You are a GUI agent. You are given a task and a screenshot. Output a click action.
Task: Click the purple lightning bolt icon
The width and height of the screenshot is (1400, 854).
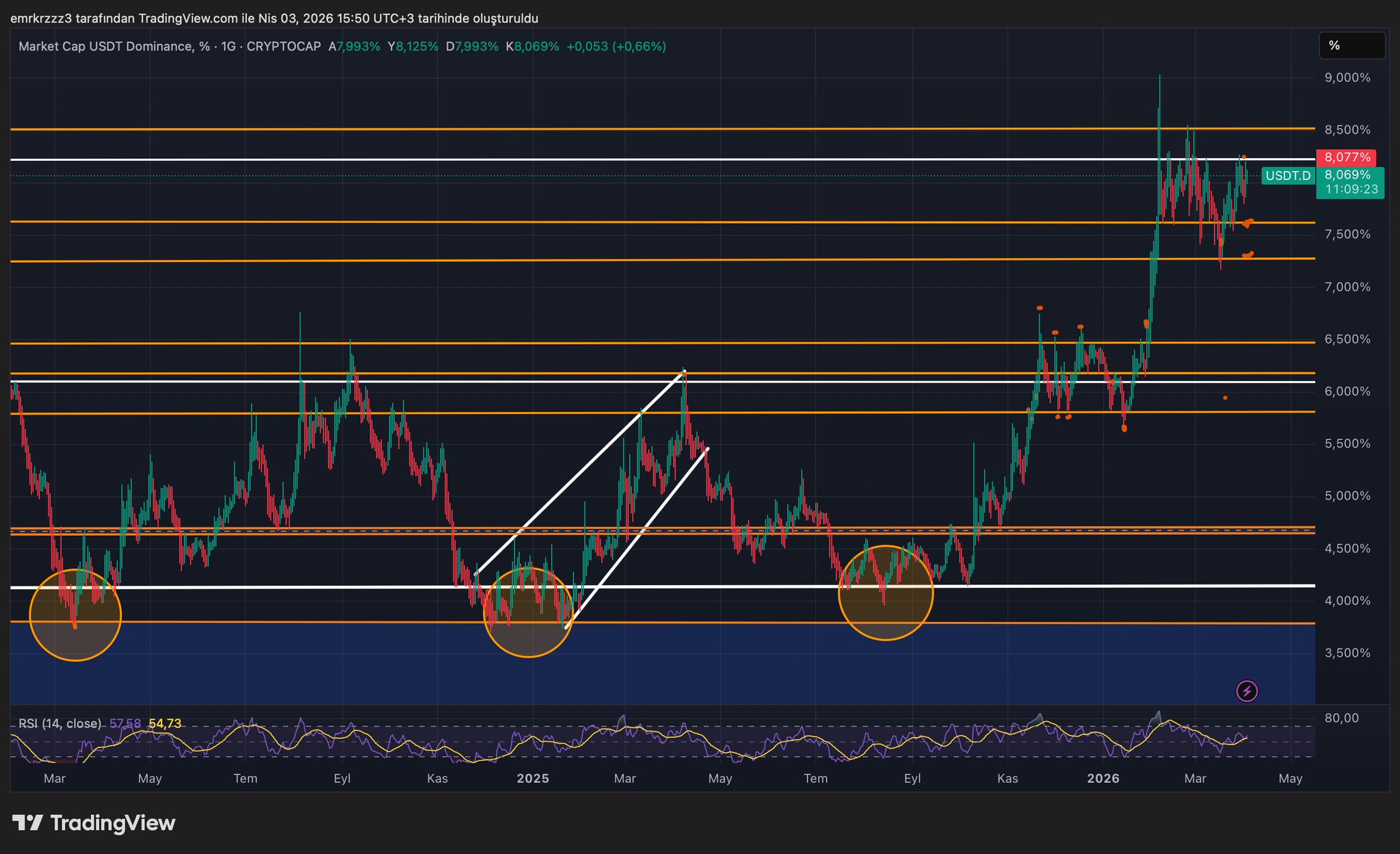point(1247,691)
